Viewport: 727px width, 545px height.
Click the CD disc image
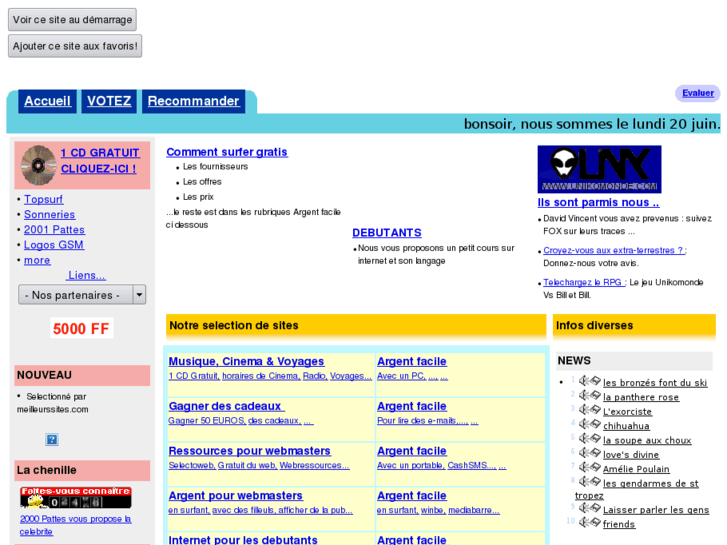pos(38,165)
